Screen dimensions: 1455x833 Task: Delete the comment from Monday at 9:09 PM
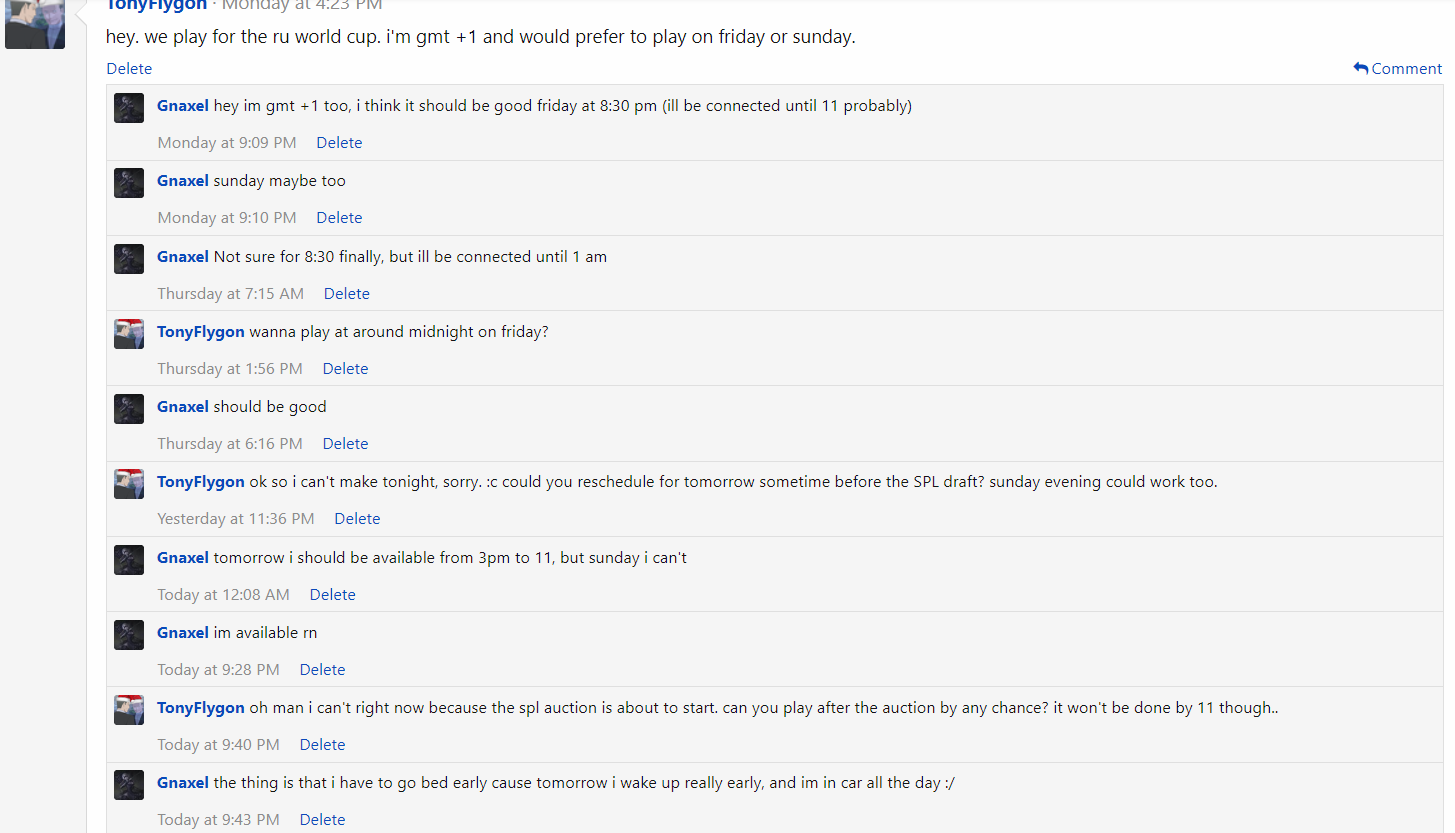click(x=339, y=143)
